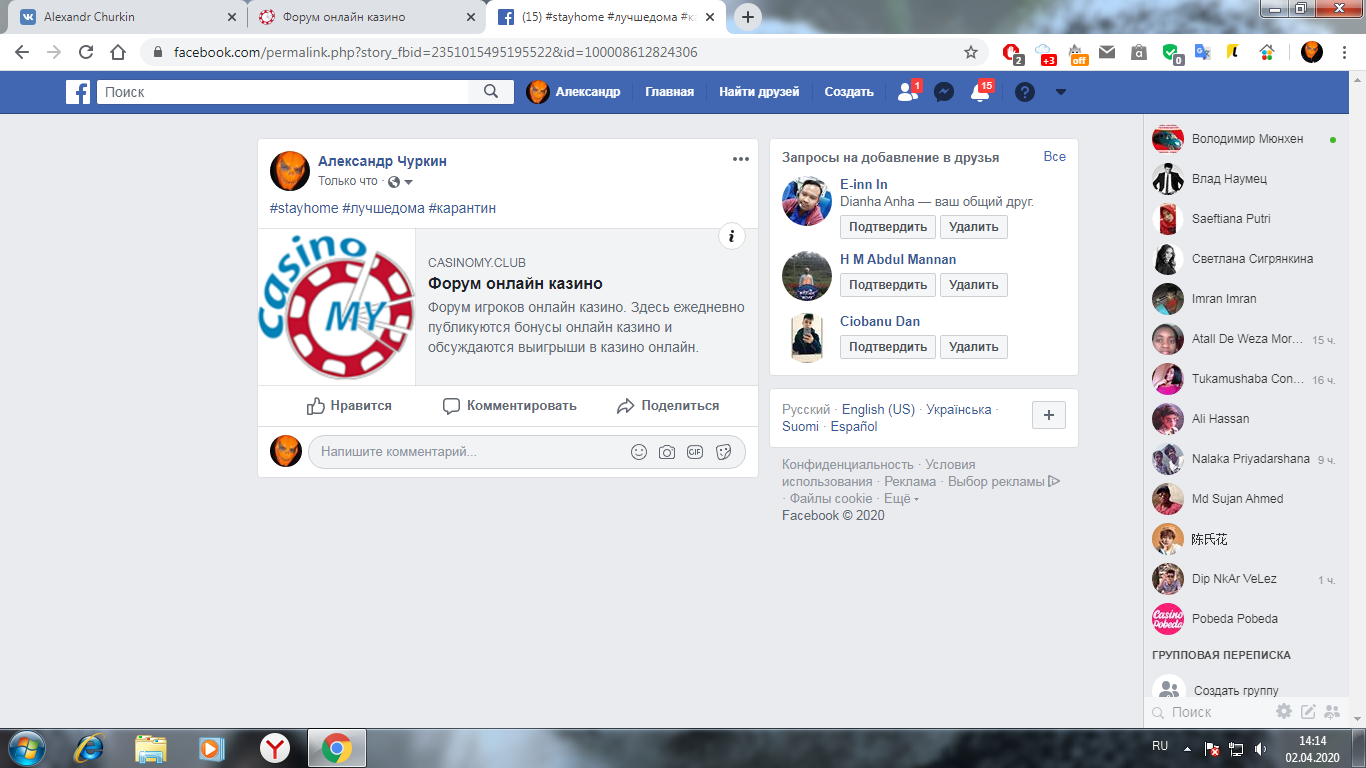
Task: Click the volume icon in system tray
Action: click(1259, 748)
